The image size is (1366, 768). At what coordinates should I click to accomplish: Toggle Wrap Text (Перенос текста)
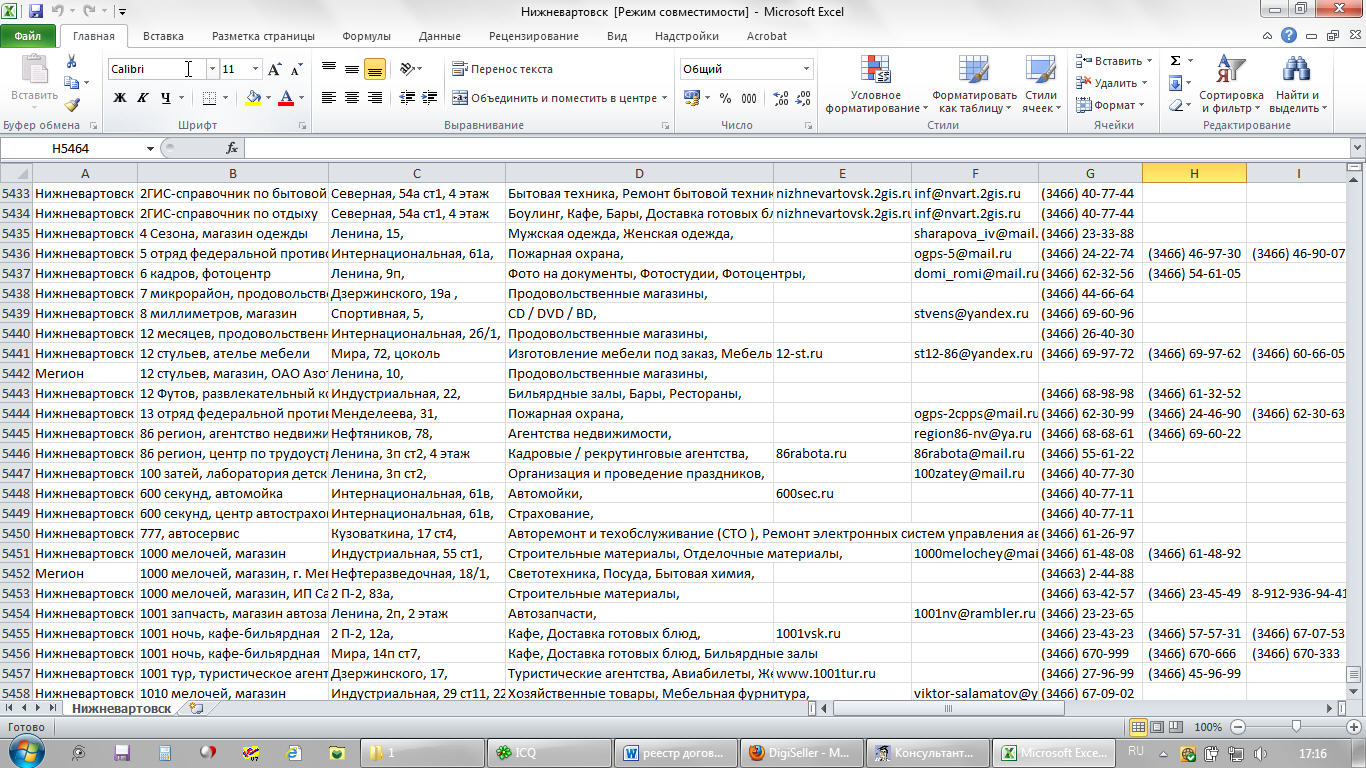click(502, 69)
